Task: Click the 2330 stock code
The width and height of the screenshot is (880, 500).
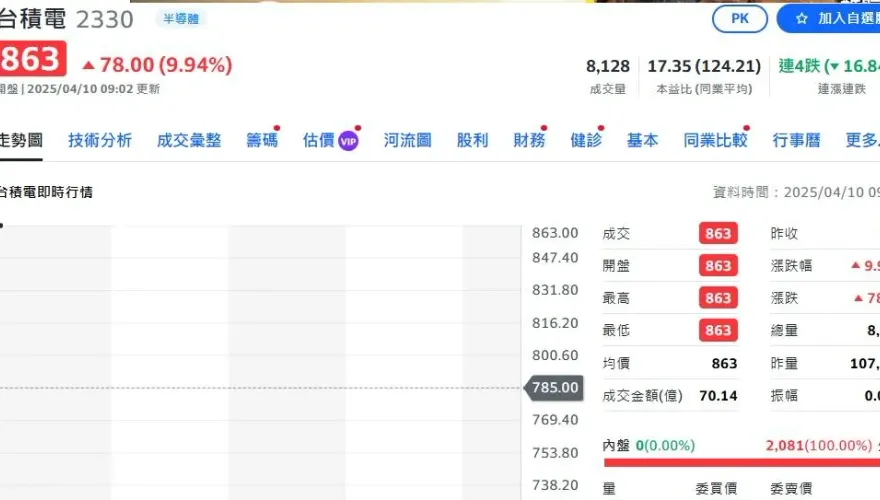Action: point(105,20)
